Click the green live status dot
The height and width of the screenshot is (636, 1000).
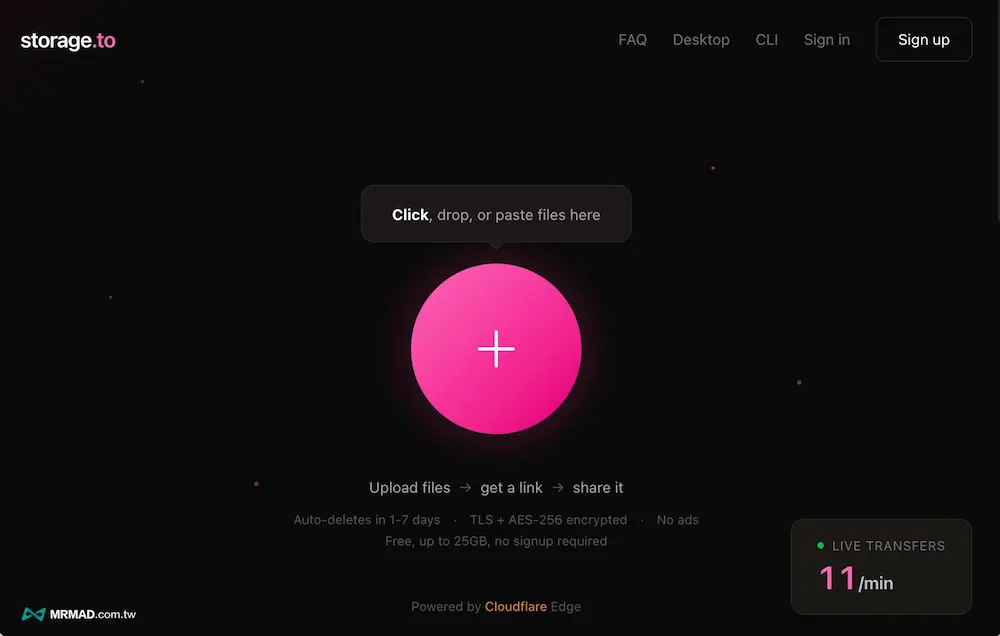820,545
